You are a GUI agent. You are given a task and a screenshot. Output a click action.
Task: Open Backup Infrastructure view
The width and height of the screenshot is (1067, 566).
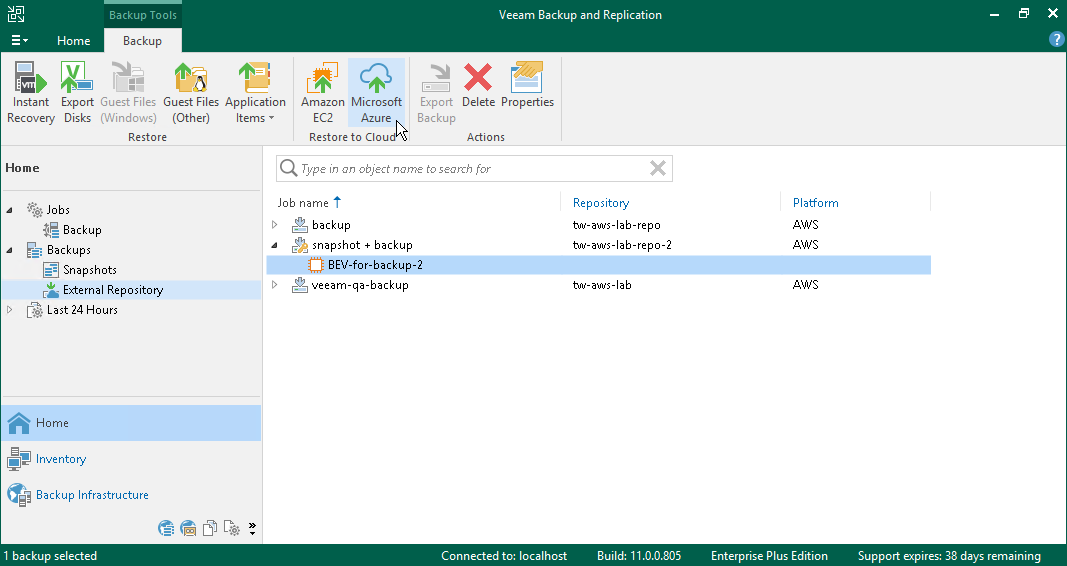point(131,495)
